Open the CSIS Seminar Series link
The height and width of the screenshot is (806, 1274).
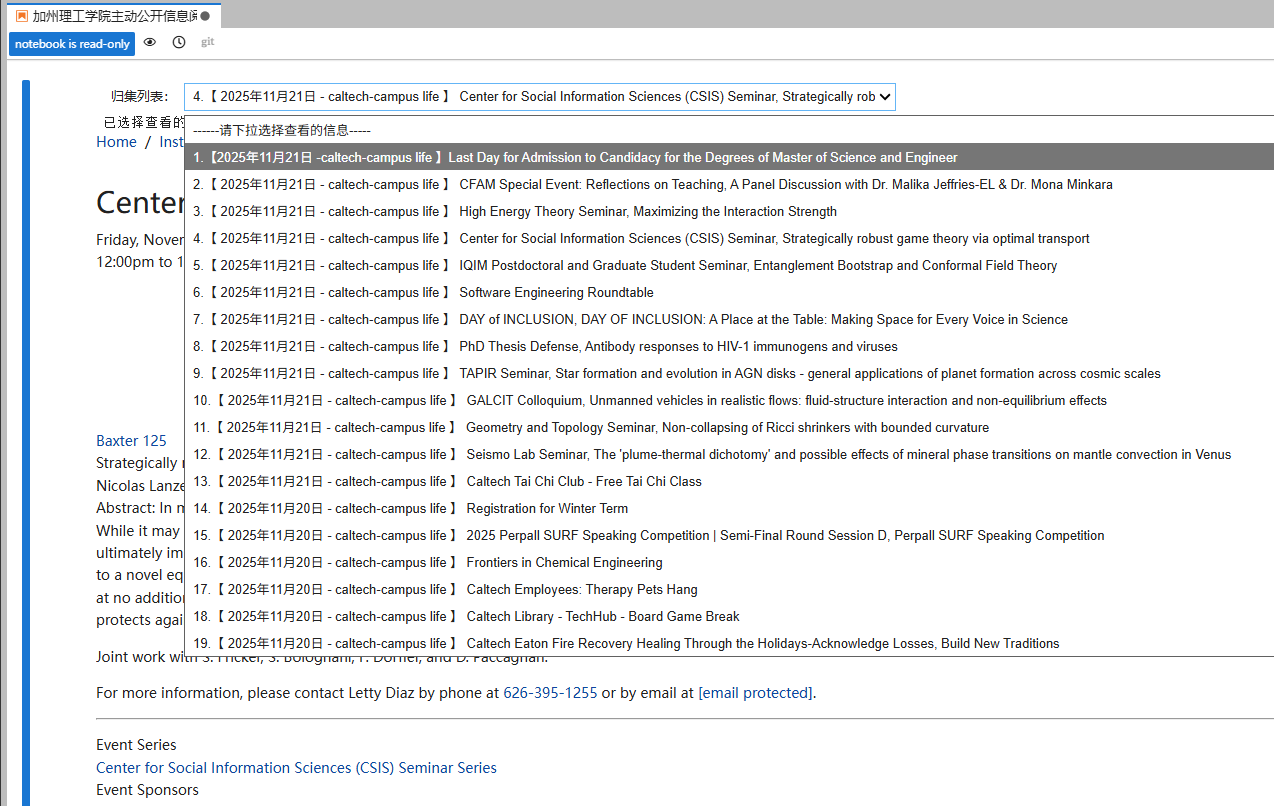click(296, 767)
